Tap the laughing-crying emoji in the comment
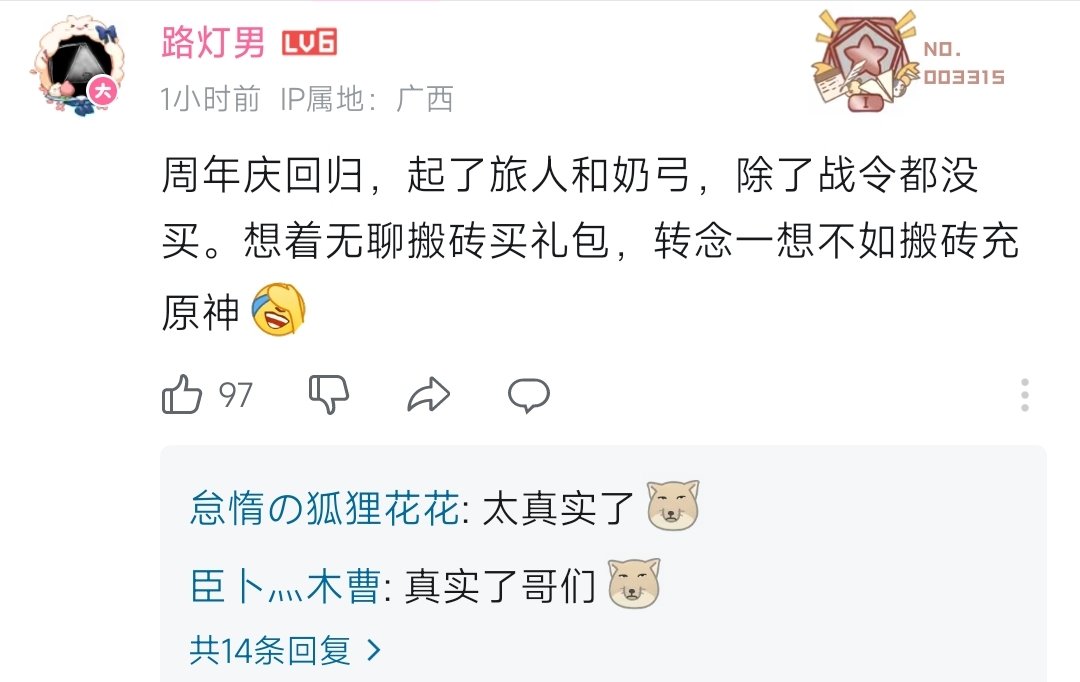Viewport: 1080px width, 682px height. (x=278, y=309)
